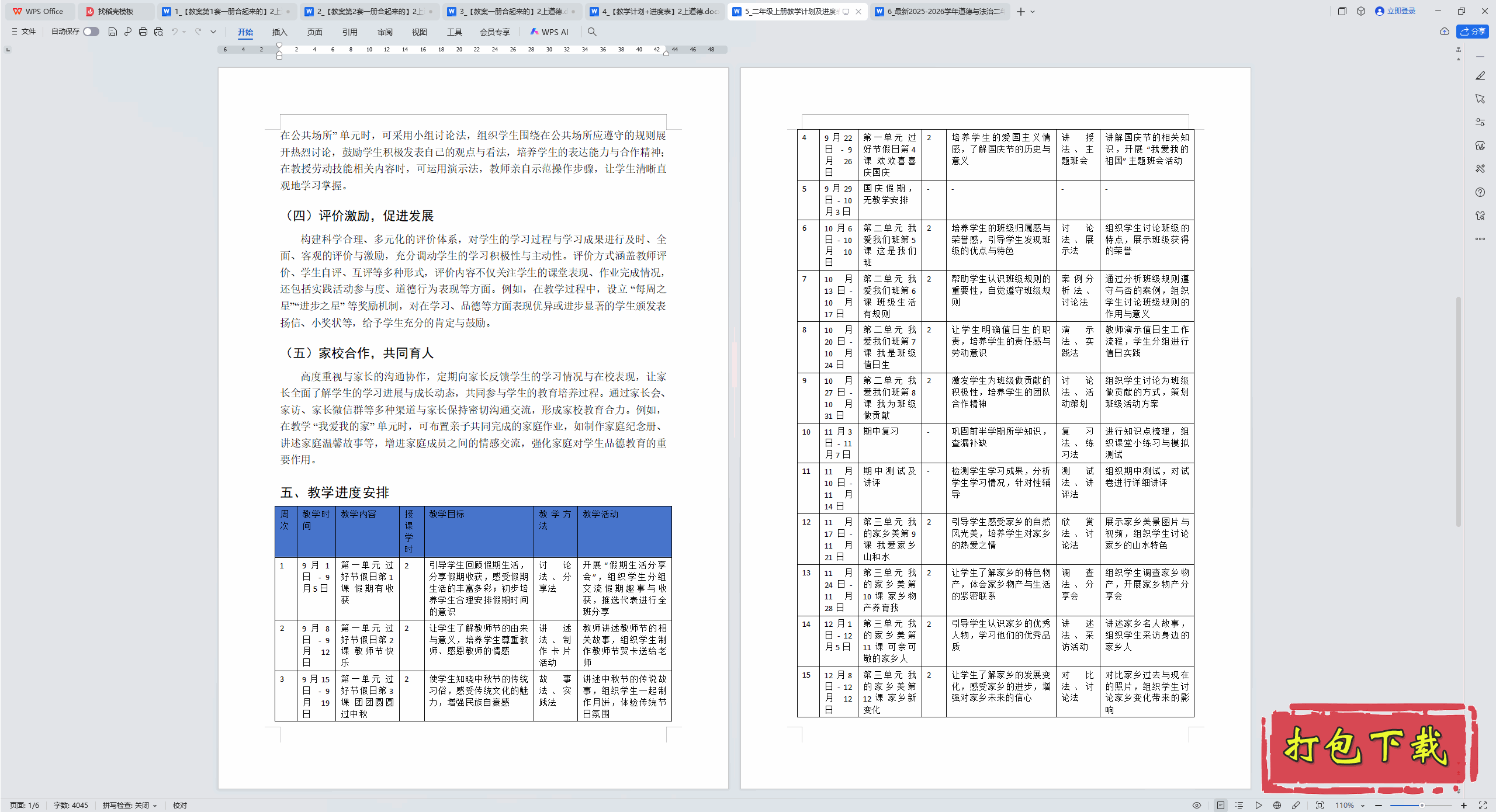Click the 打包下载 red stamp image
The height and width of the screenshot is (812, 1496).
click(1367, 748)
